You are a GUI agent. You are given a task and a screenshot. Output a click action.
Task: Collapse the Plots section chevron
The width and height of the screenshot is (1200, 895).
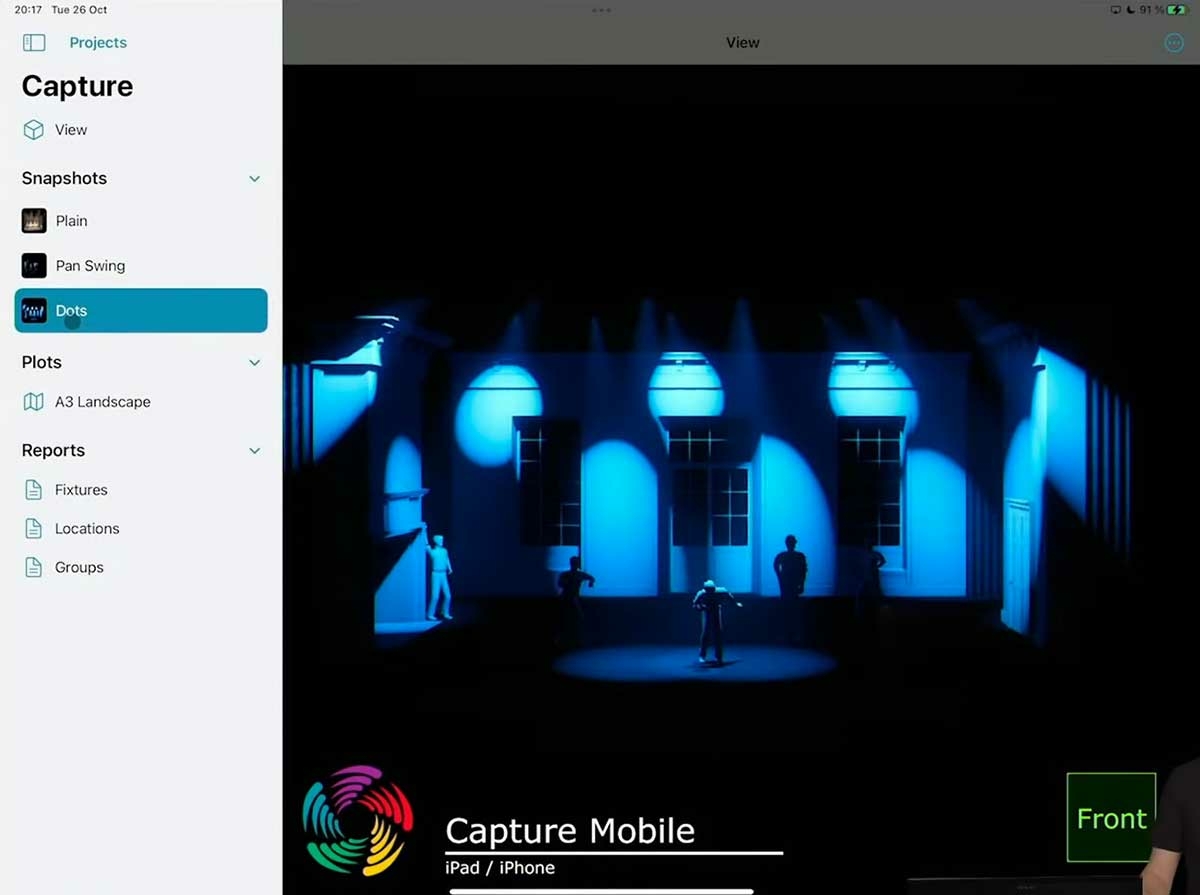(254, 363)
